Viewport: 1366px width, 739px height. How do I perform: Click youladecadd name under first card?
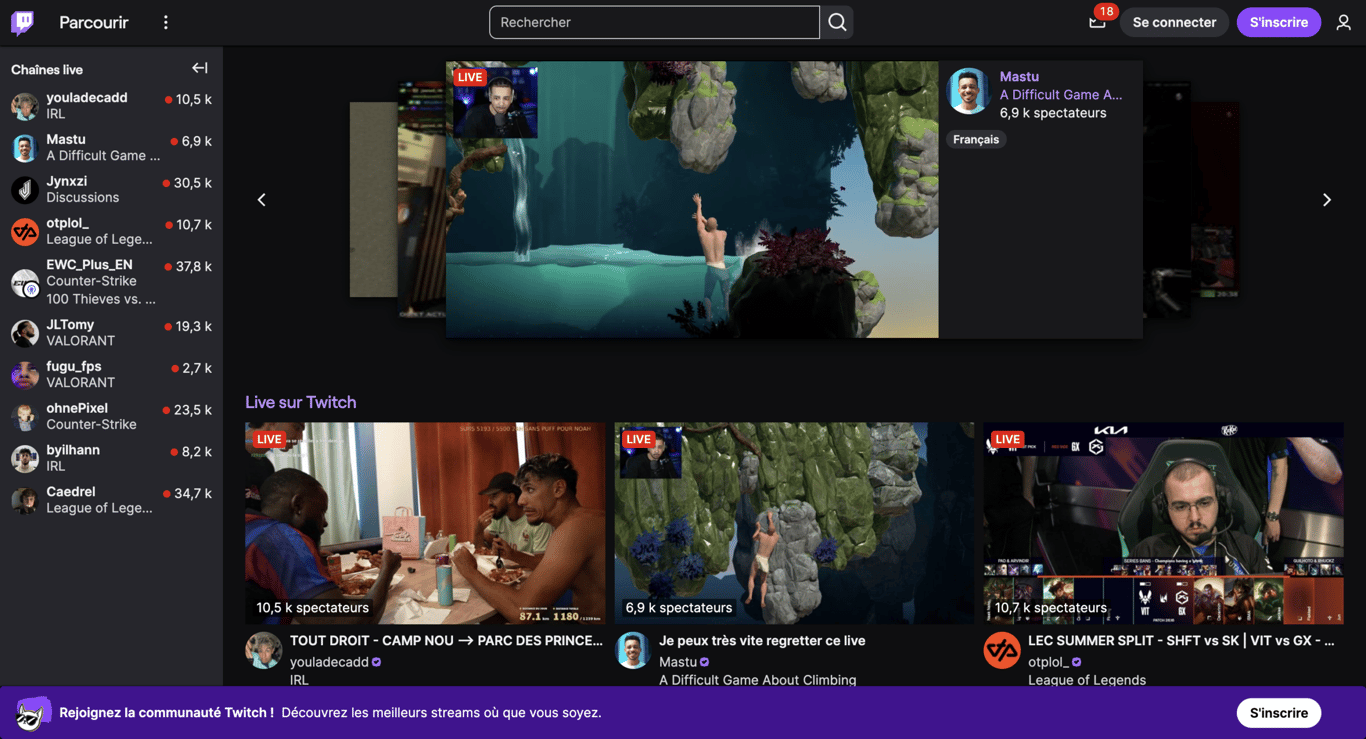329,662
